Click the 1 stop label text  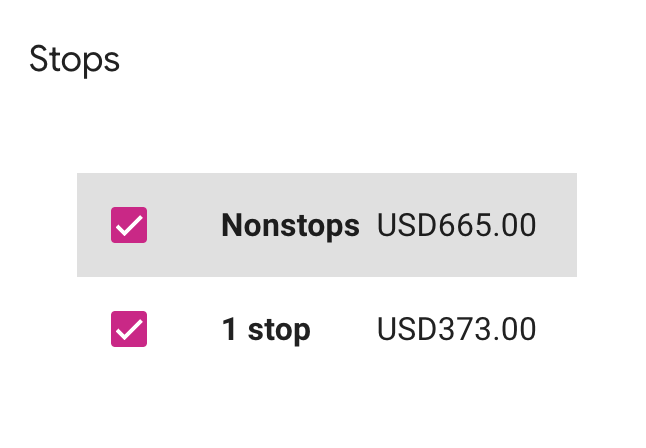point(266,329)
